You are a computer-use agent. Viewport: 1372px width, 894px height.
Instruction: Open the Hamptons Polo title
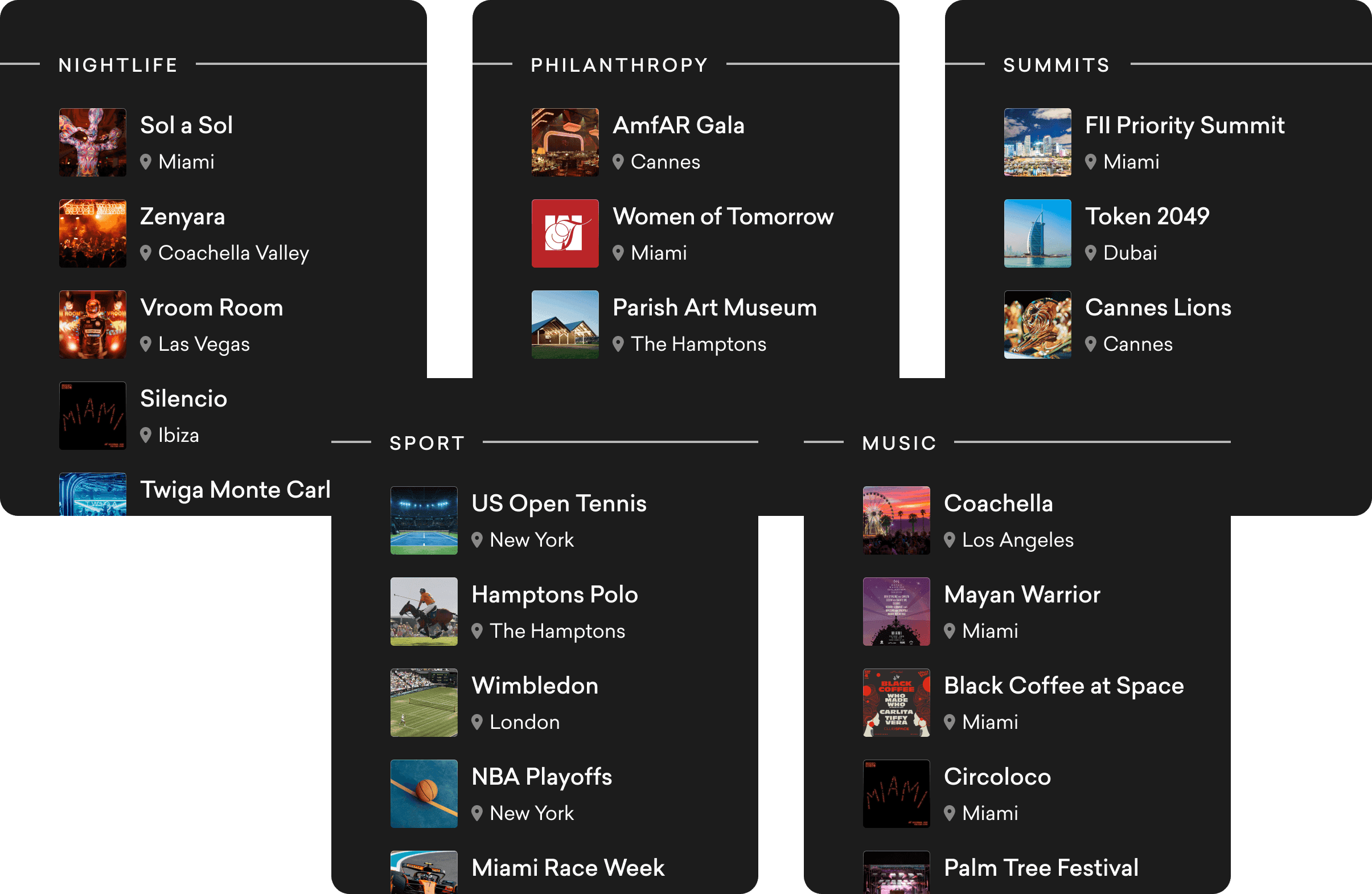[x=554, y=594]
